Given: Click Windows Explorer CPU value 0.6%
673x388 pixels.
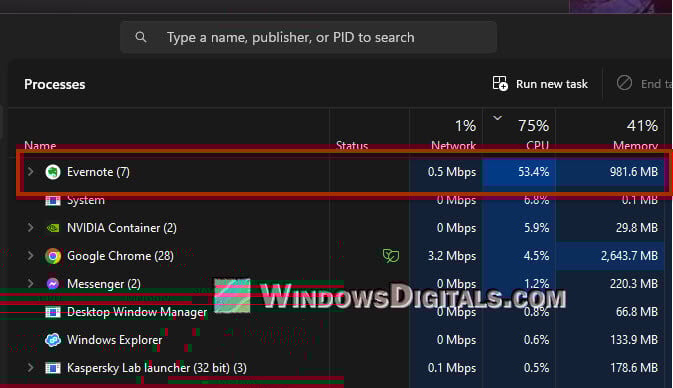Looking at the screenshot, I should tap(537, 340).
